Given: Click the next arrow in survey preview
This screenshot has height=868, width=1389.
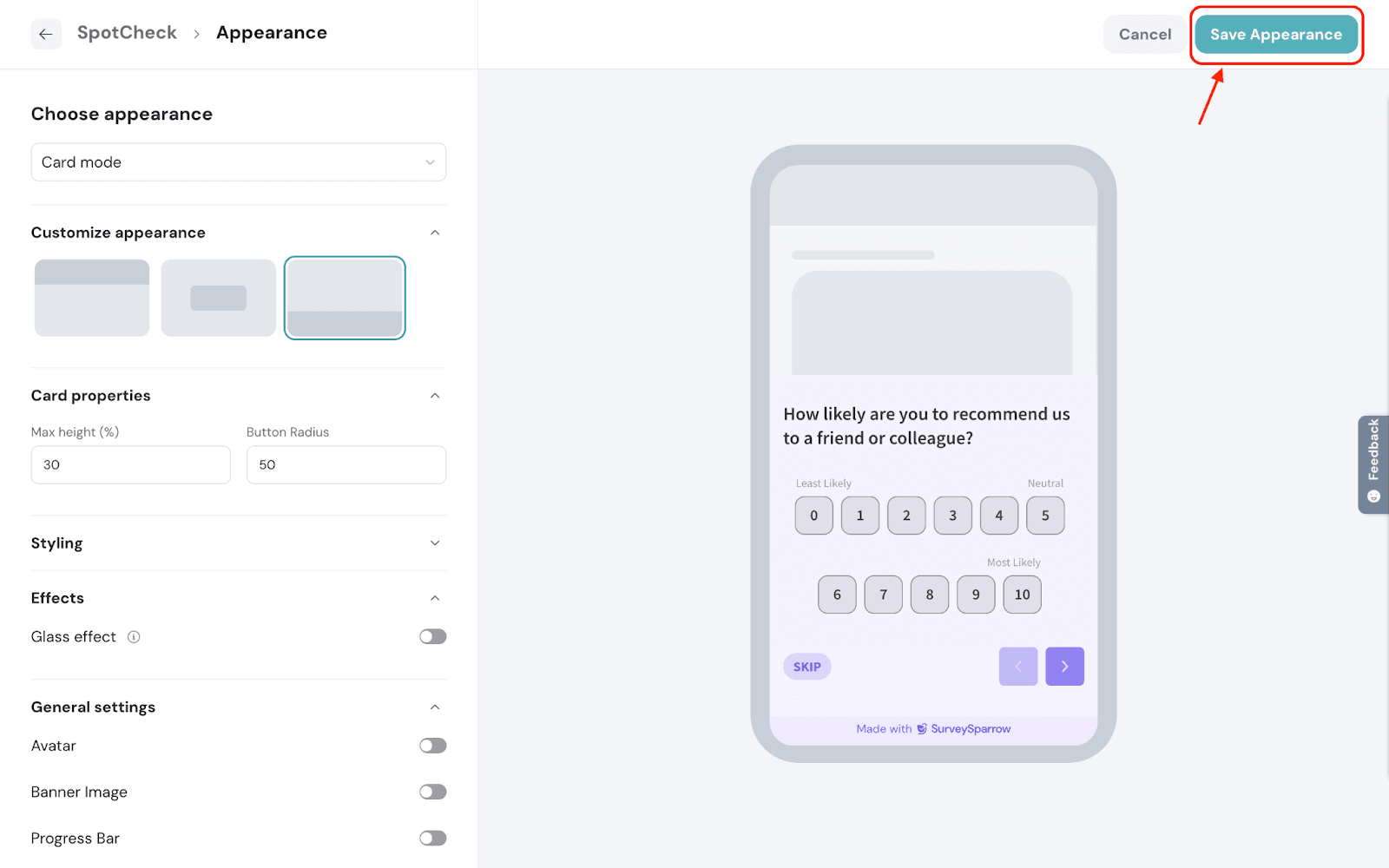Looking at the screenshot, I should [x=1064, y=667].
